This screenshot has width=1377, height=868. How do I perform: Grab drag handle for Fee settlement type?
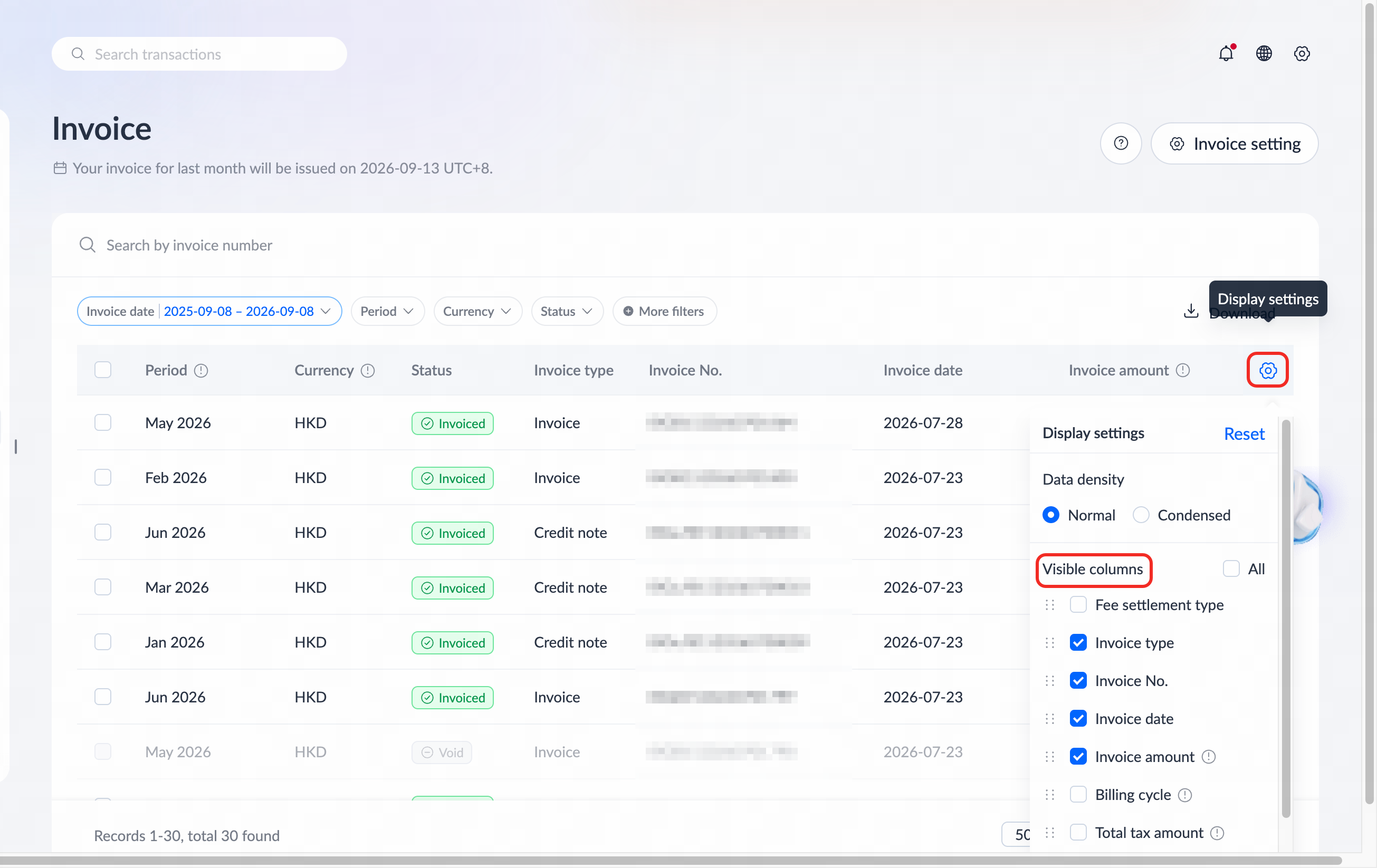pos(1050,605)
